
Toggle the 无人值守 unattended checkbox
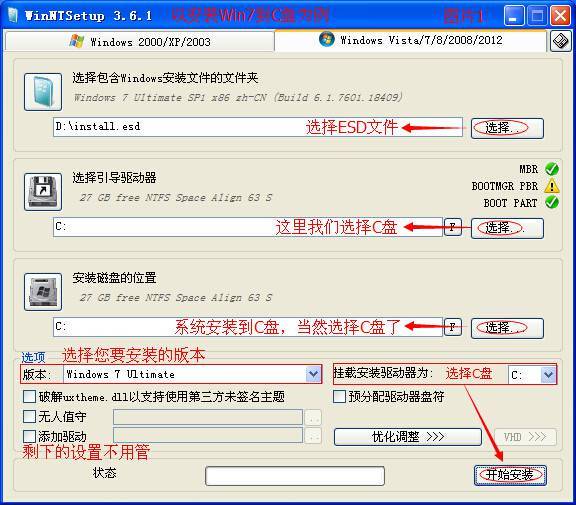[x=29, y=416]
